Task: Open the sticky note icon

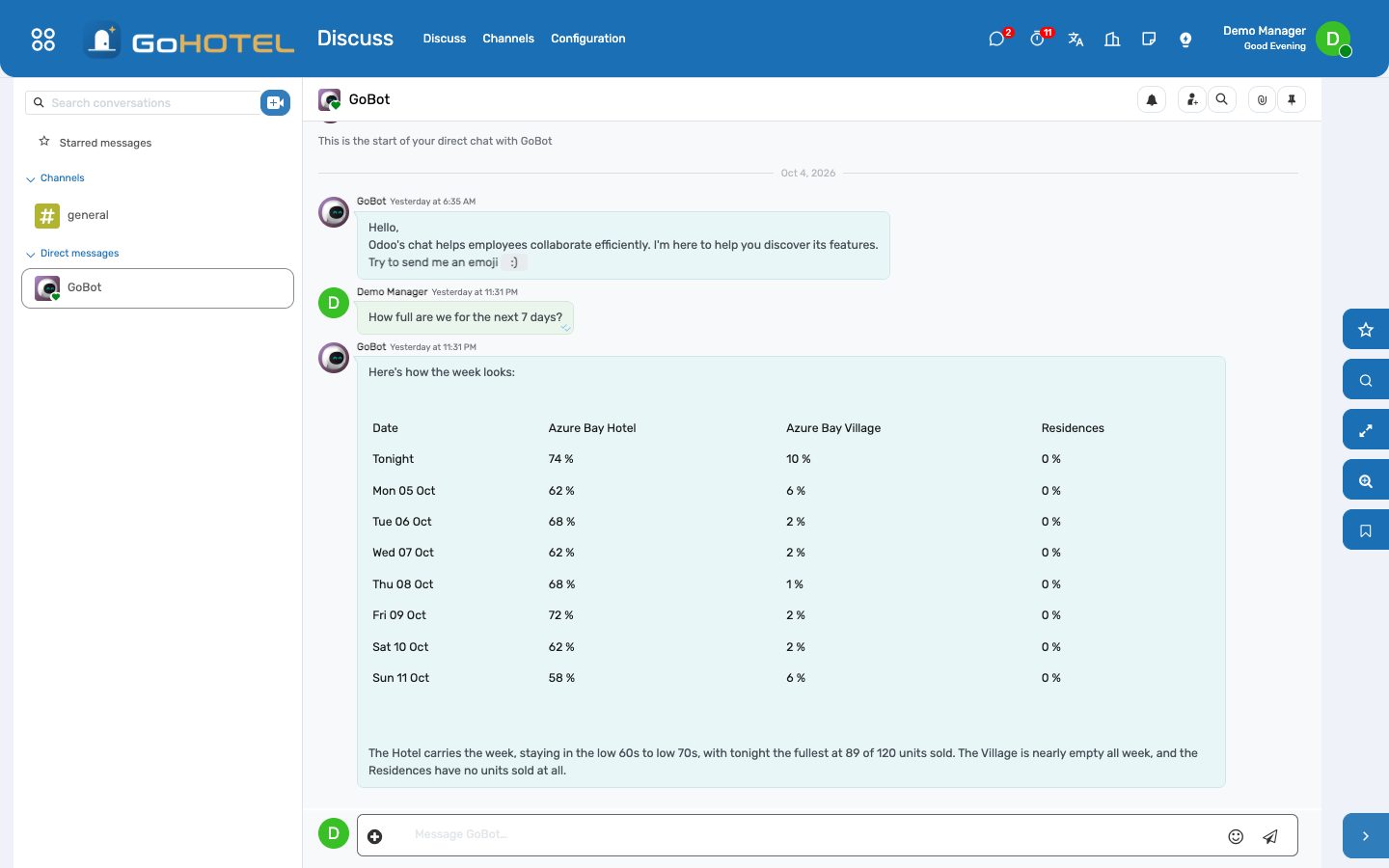Action: tap(1149, 39)
